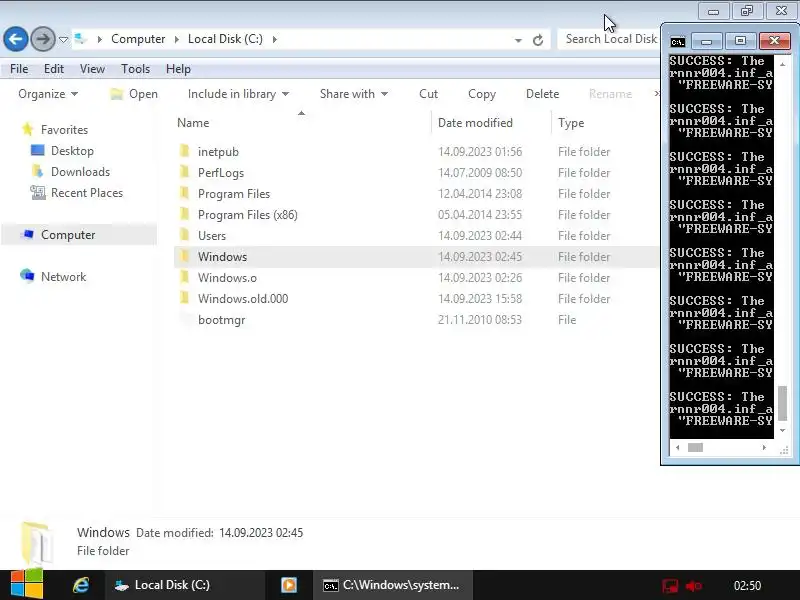Select the inetpub folder icon
Image resolution: width=800 pixels, height=600 pixels.
coord(185,151)
